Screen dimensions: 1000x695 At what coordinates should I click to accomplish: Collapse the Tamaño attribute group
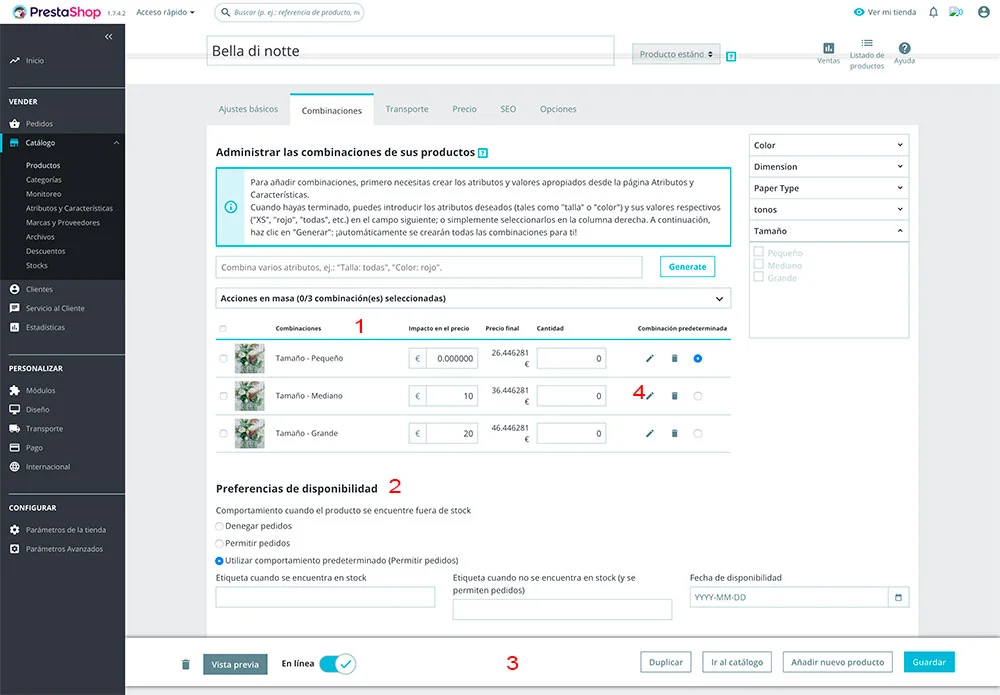tap(828, 231)
